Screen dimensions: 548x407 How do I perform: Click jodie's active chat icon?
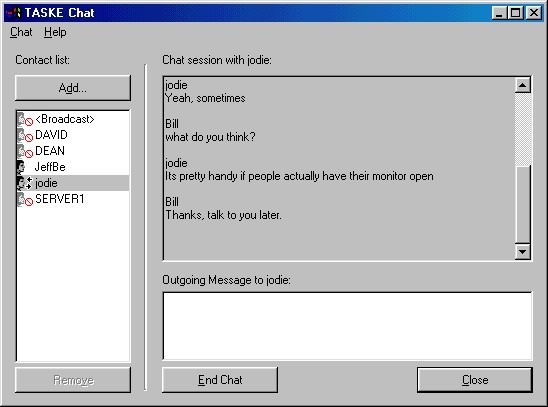click(25, 183)
